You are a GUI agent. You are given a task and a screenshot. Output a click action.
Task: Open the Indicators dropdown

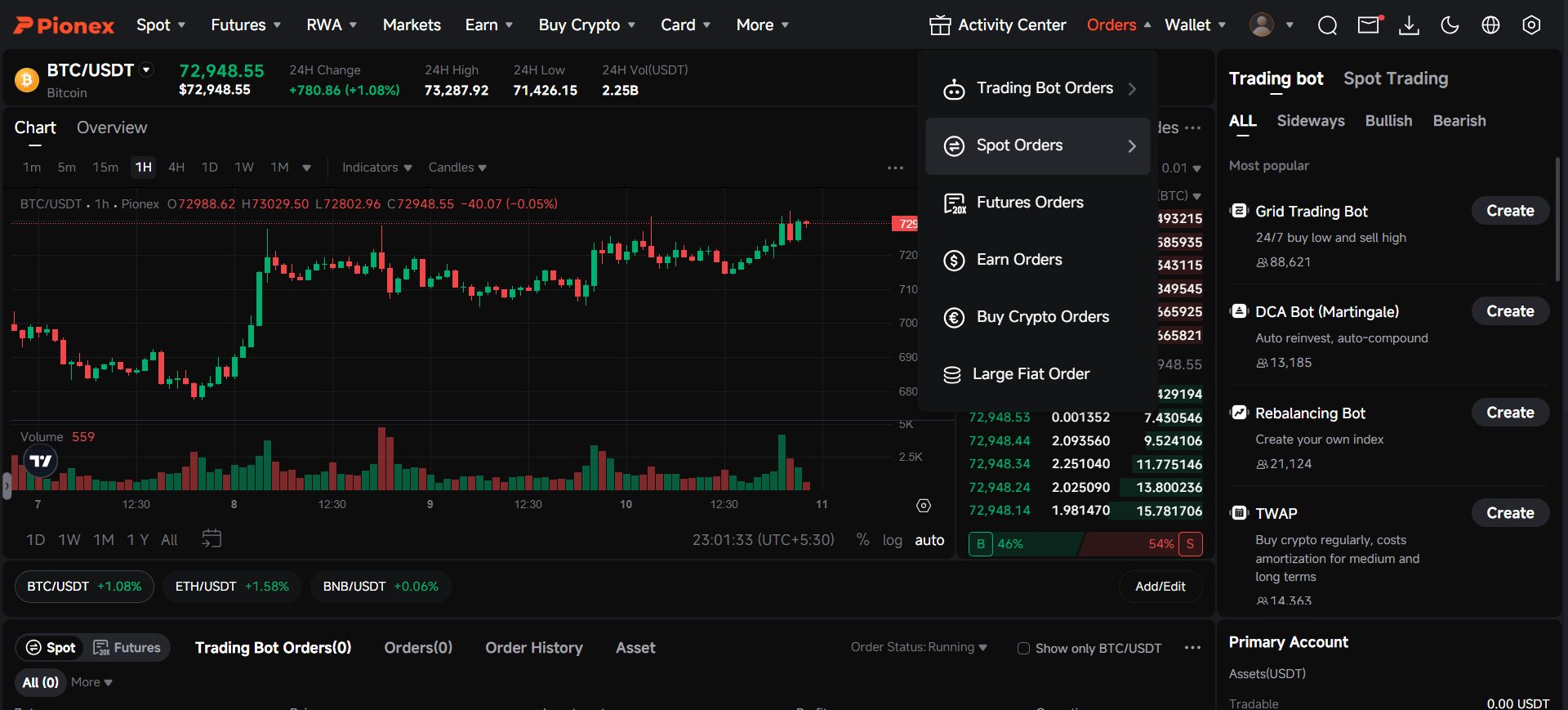pyautogui.click(x=376, y=167)
